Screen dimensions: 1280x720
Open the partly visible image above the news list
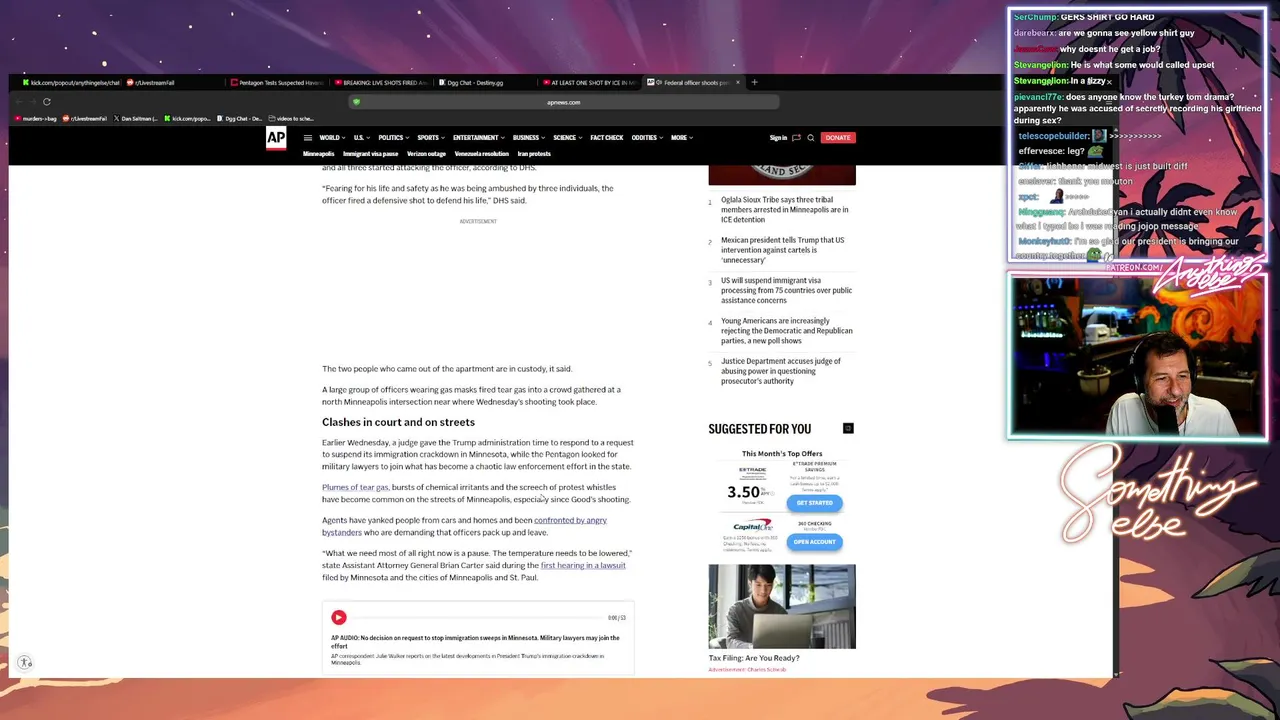(x=782, y=175)
